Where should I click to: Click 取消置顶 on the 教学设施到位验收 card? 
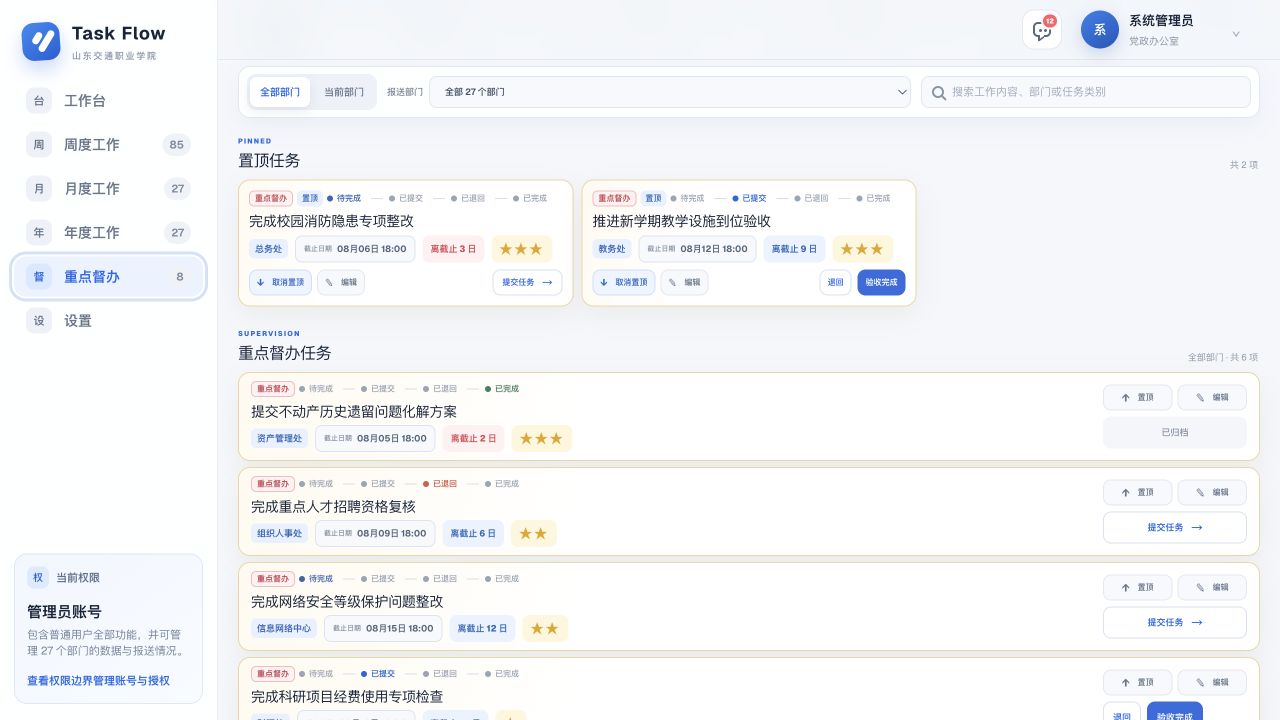(x=624, y=283)
